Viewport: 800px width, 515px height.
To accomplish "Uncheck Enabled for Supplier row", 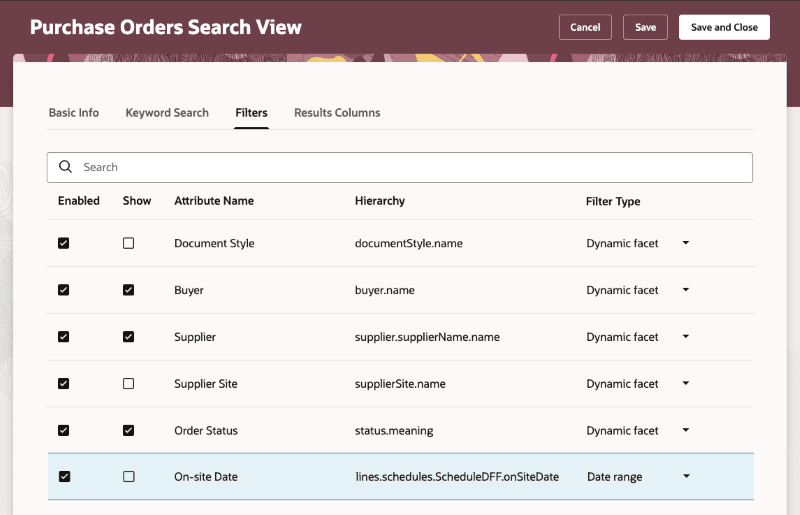I will point(63,337).
